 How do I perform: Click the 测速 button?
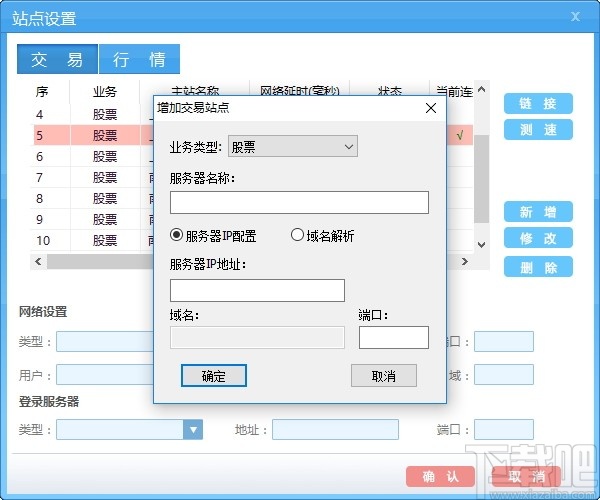click(x=538, y=130)
